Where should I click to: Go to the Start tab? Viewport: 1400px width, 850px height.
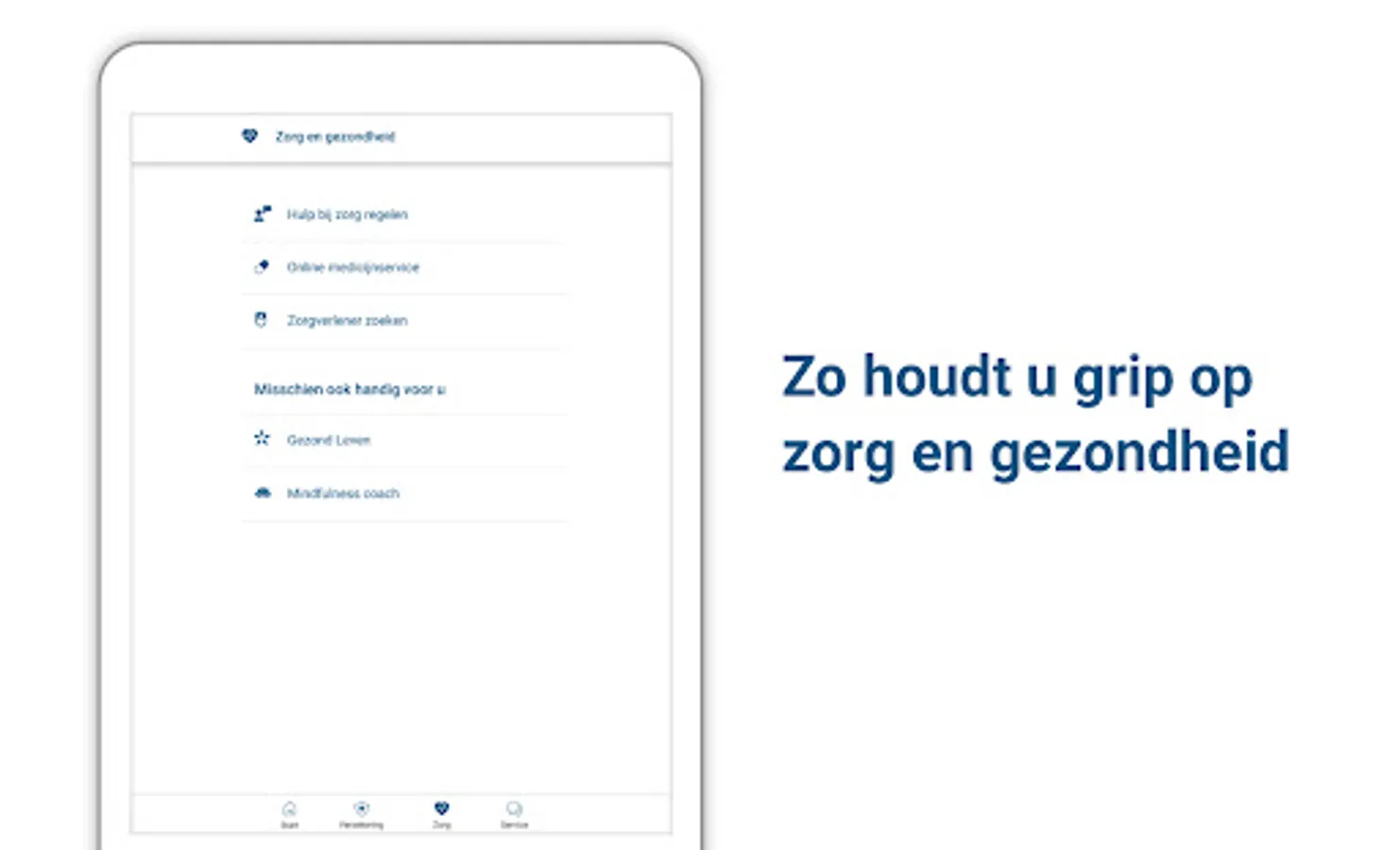(x=290, y=814)
